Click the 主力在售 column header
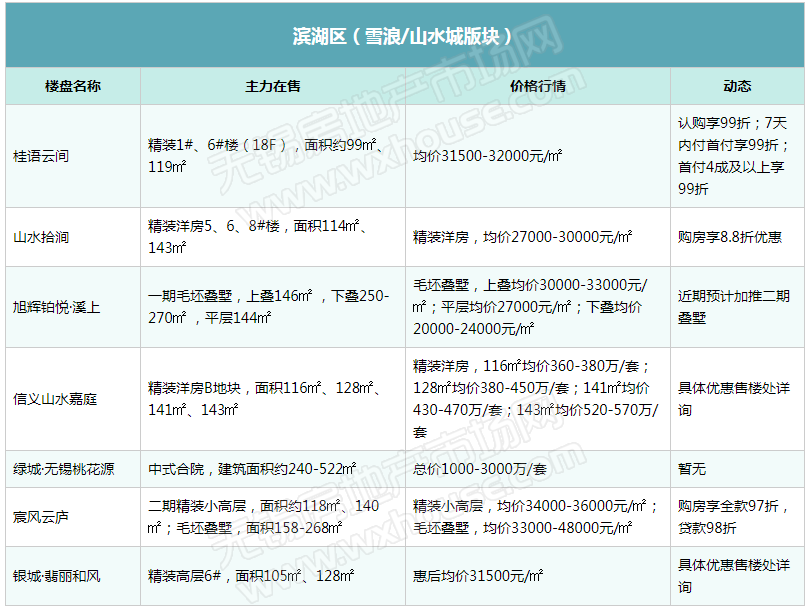This screenshot has width=808, height=609. click(x=272, y=86)
